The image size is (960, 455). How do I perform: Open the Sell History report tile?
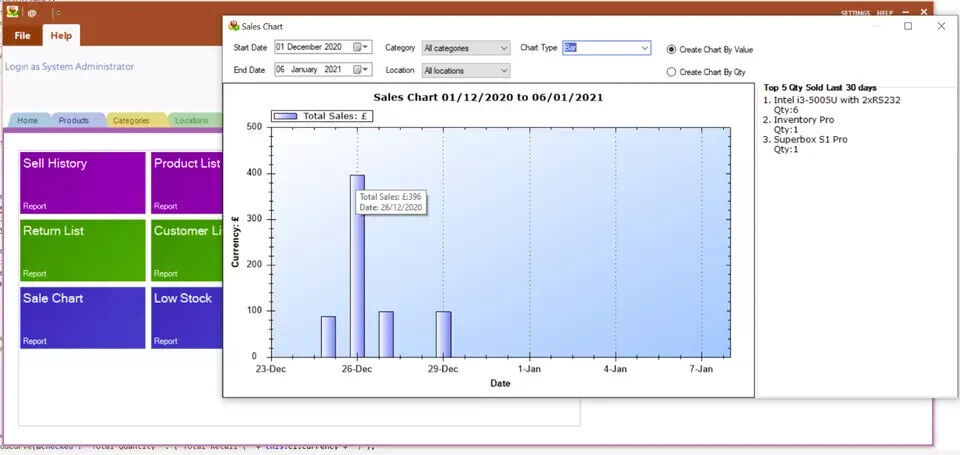click(83, 183)
